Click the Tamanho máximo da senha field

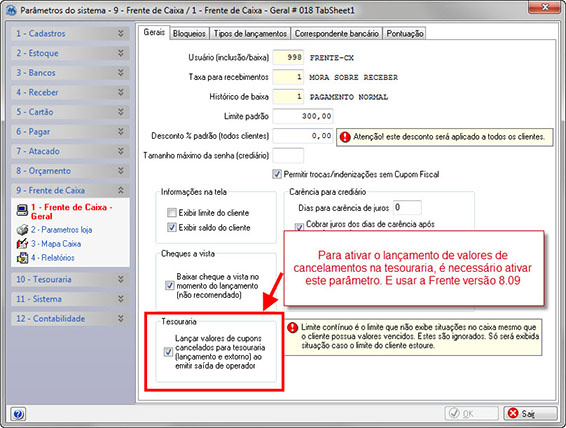[288, 156]
